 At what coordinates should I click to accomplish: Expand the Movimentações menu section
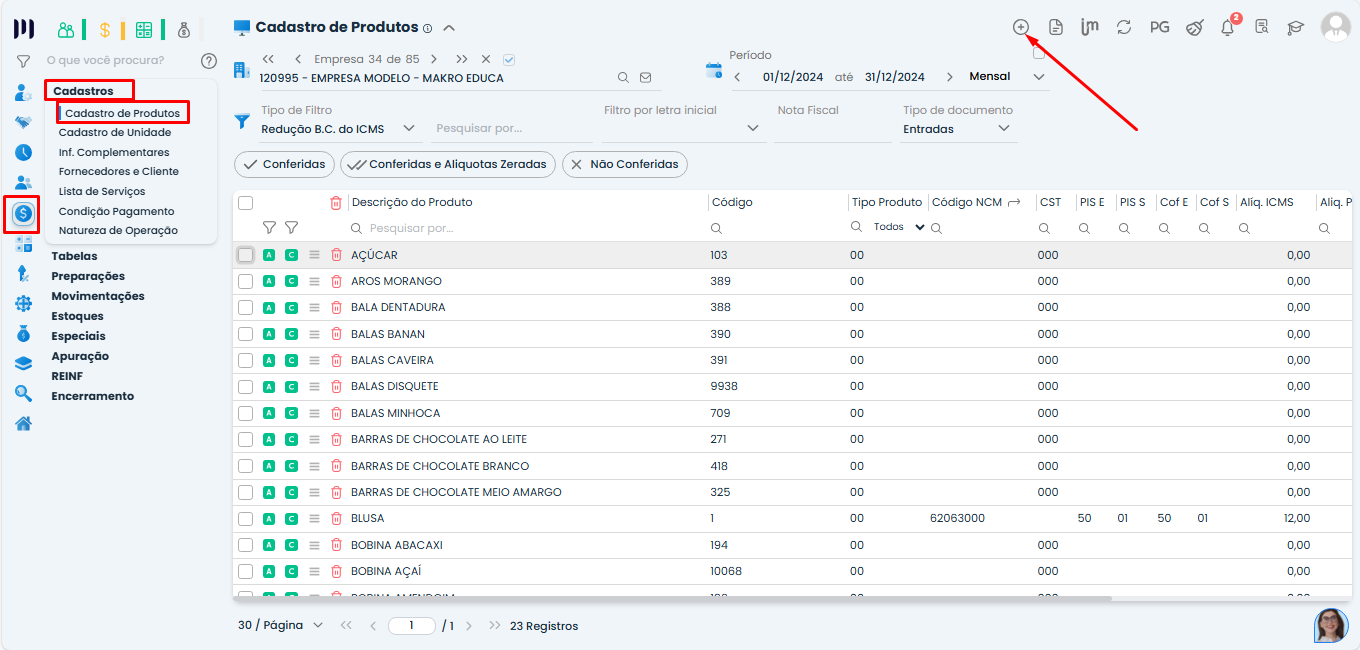98,296
